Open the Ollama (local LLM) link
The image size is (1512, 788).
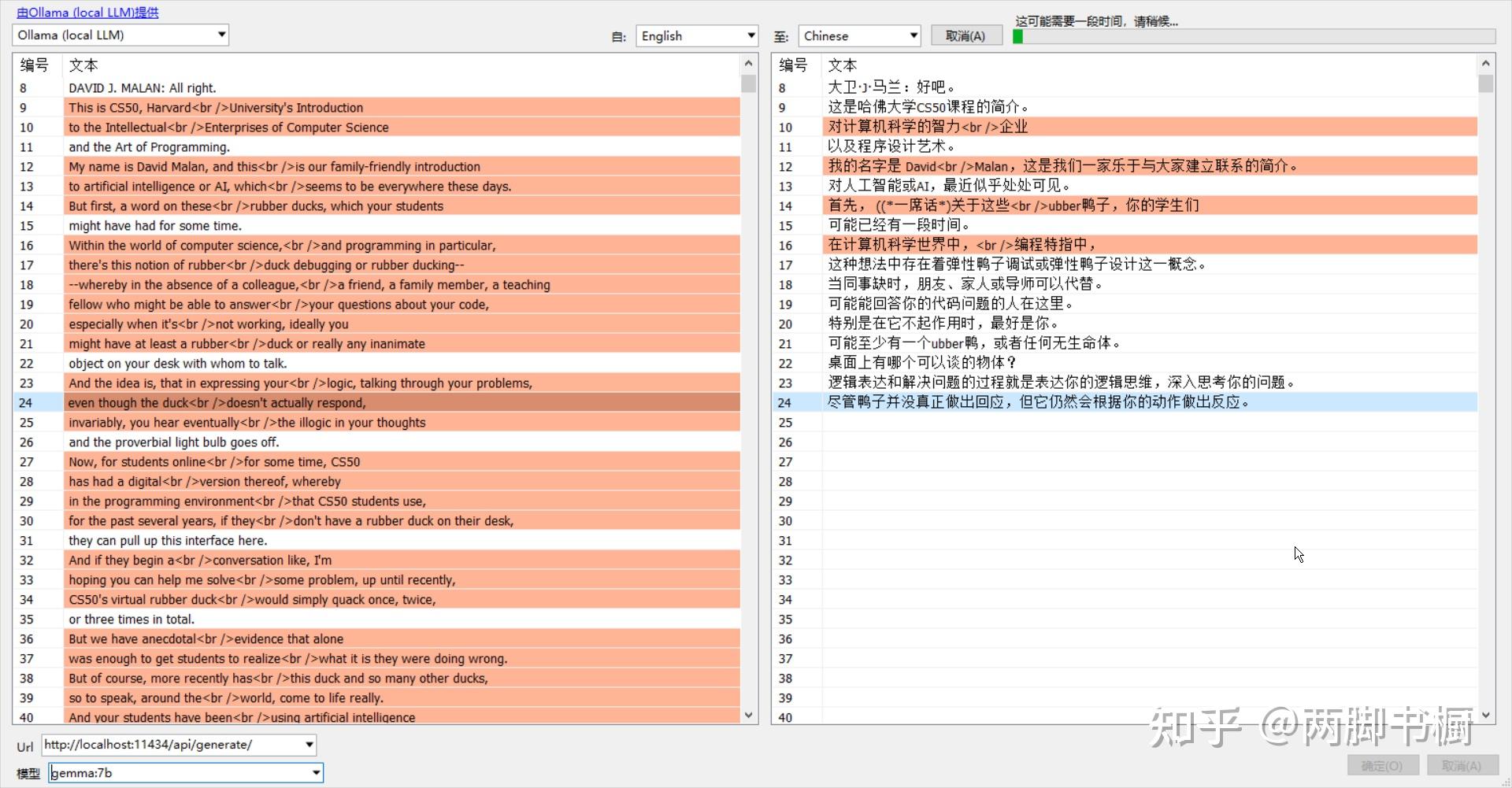tap(87, 13)
